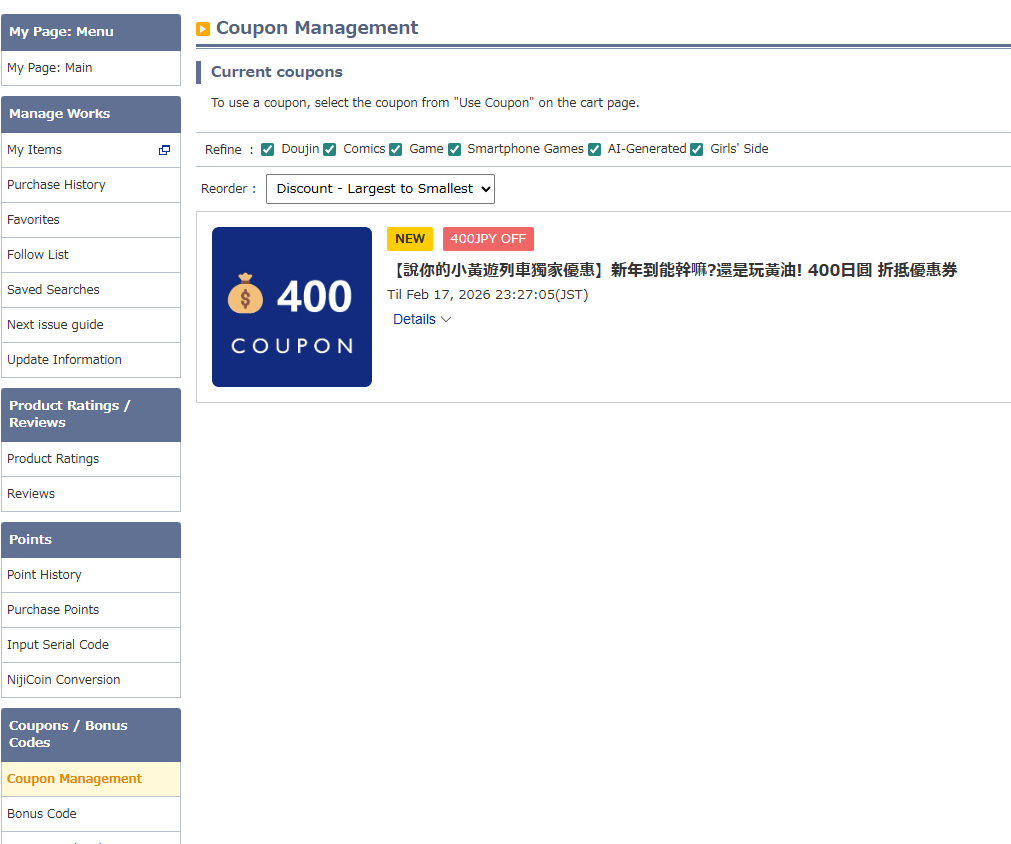Open the Bonus Code page

tap(42, 814)
